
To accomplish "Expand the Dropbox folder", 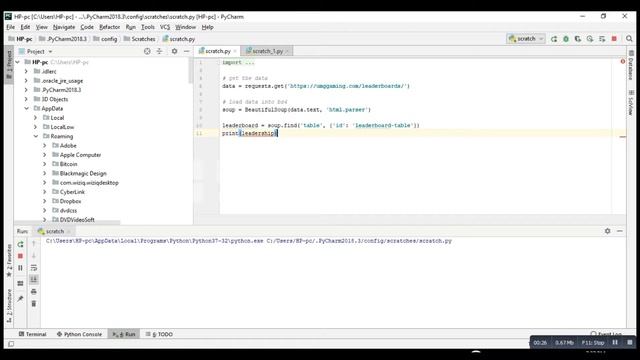I will (x=44, y=201).
